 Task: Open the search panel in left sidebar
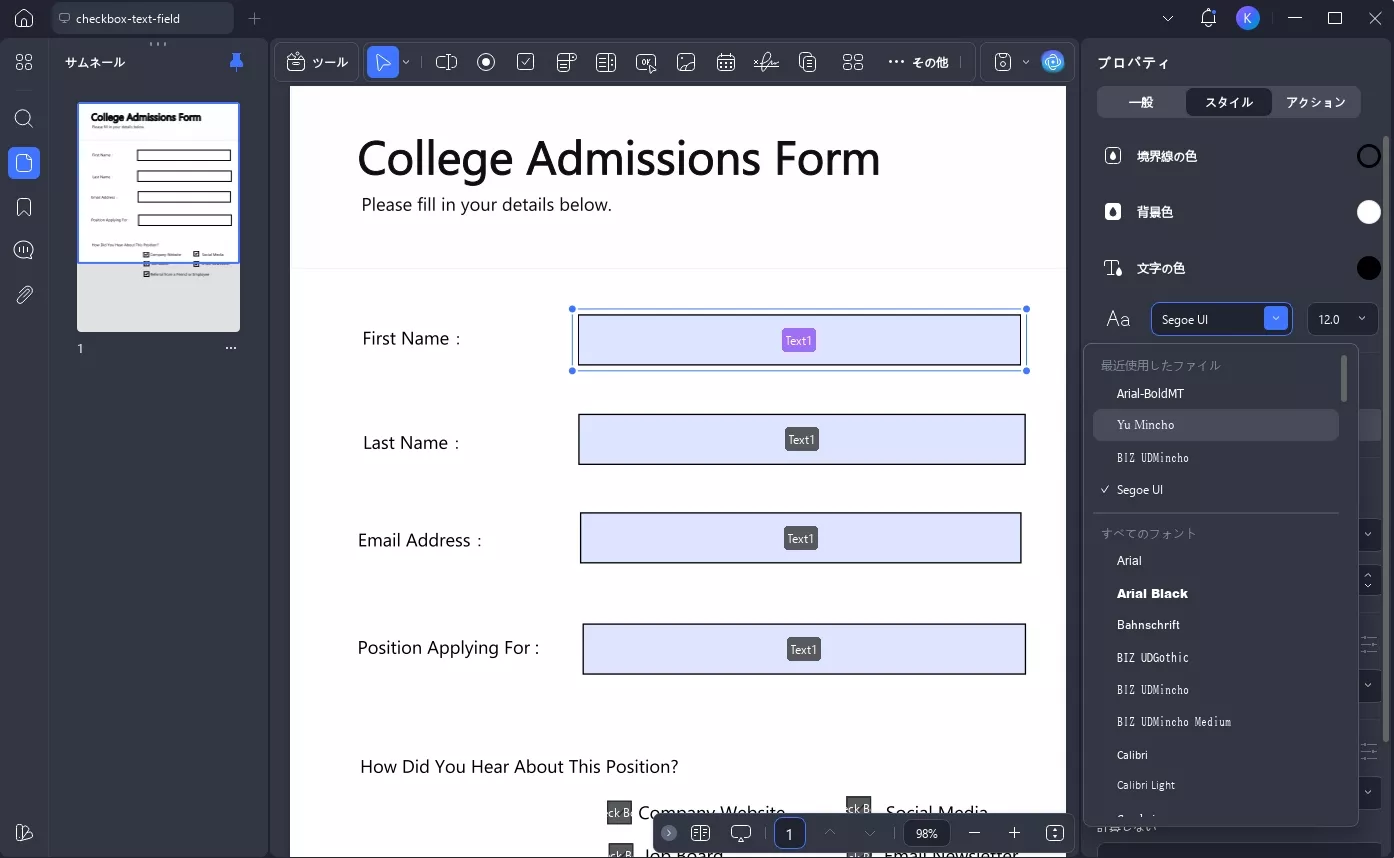coord(24,118)
